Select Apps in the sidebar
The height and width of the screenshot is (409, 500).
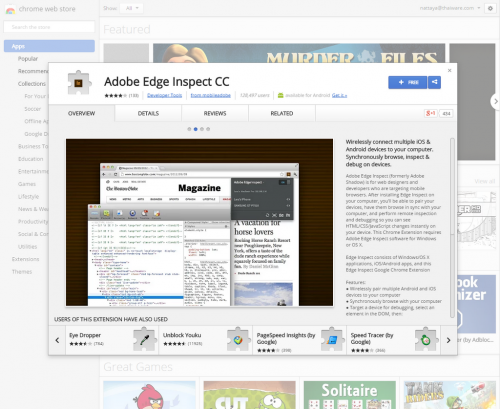[49, 46]
